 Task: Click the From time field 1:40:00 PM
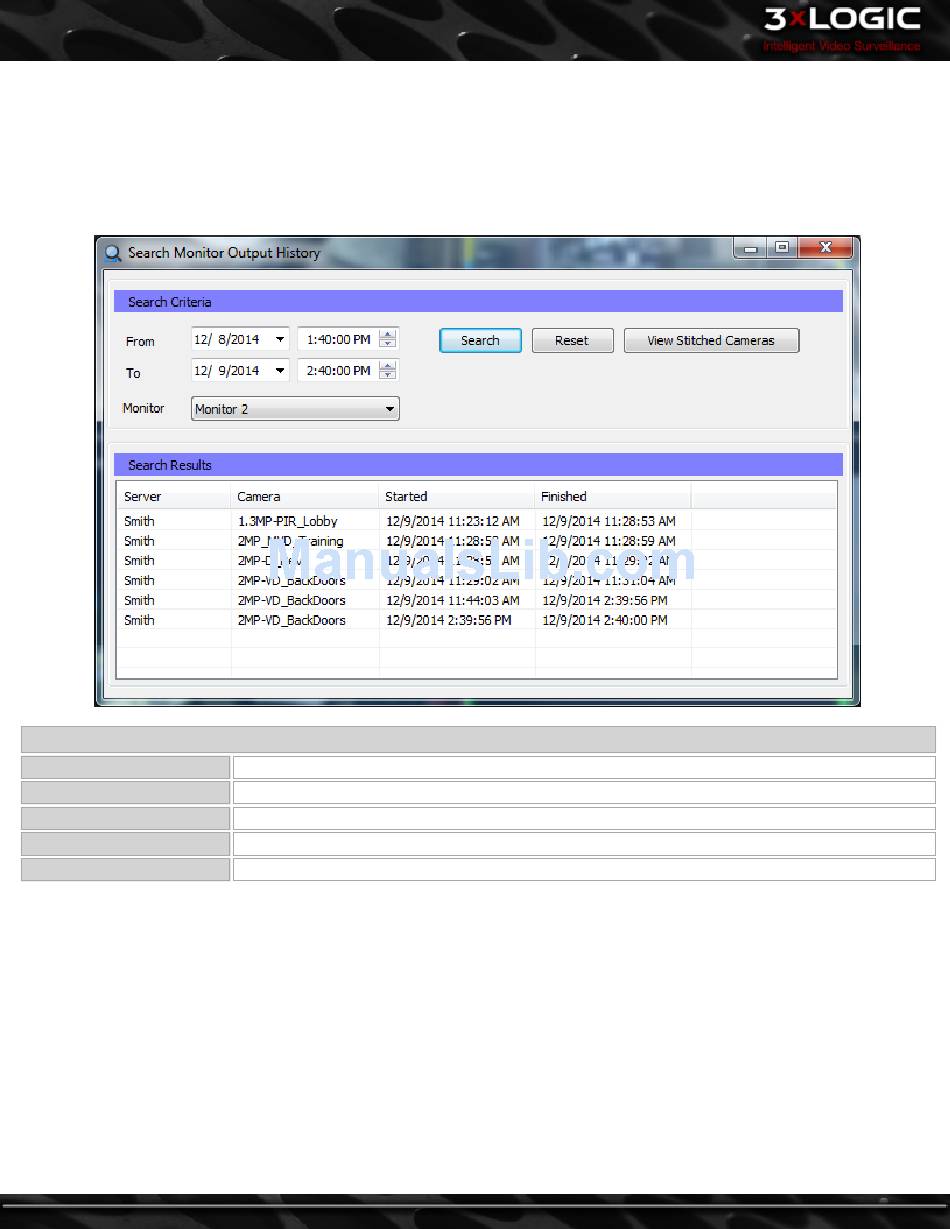click(338, 340)
